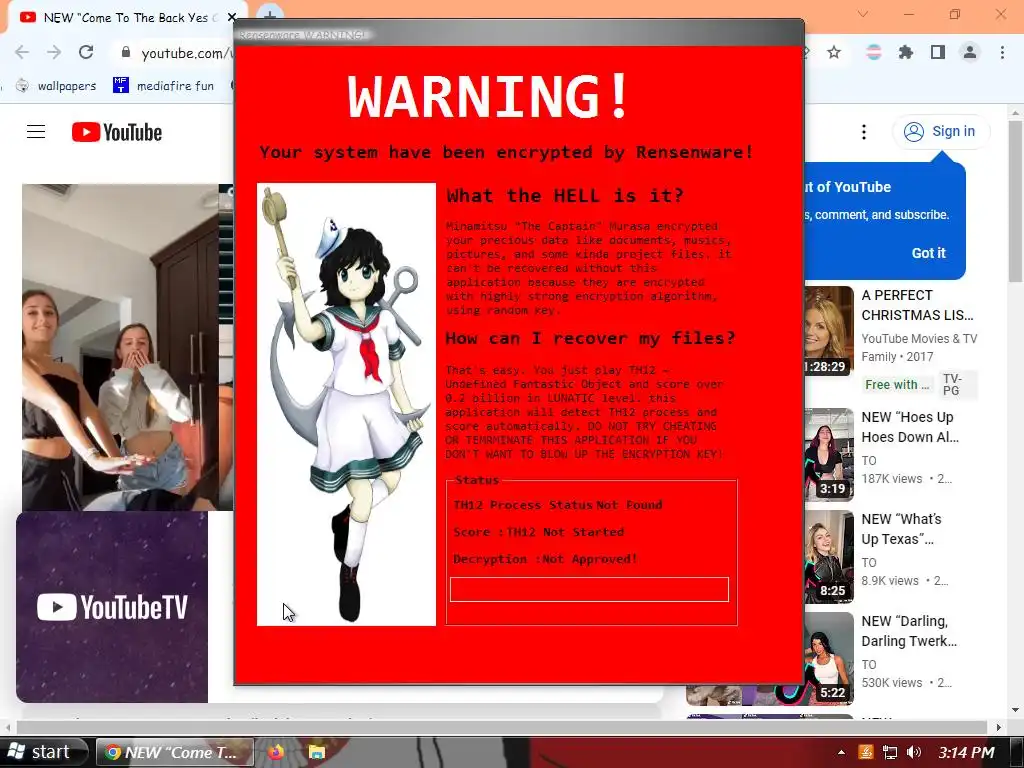Image resolution: width=1024 pixels, height=768 pixels.
Task: Click the striped extension icon in toolbar
Action: coord(873,52)
